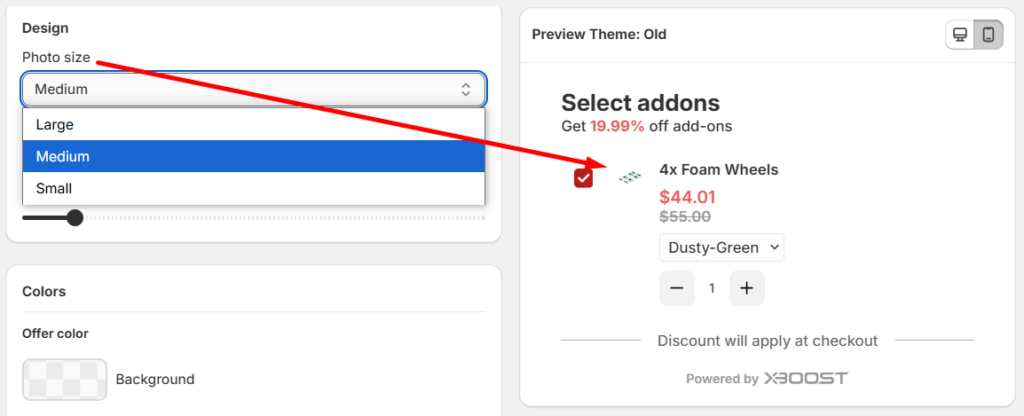Click the Foam Wheels product thumbnail
1024x416 pixels.
click(629, 177)
